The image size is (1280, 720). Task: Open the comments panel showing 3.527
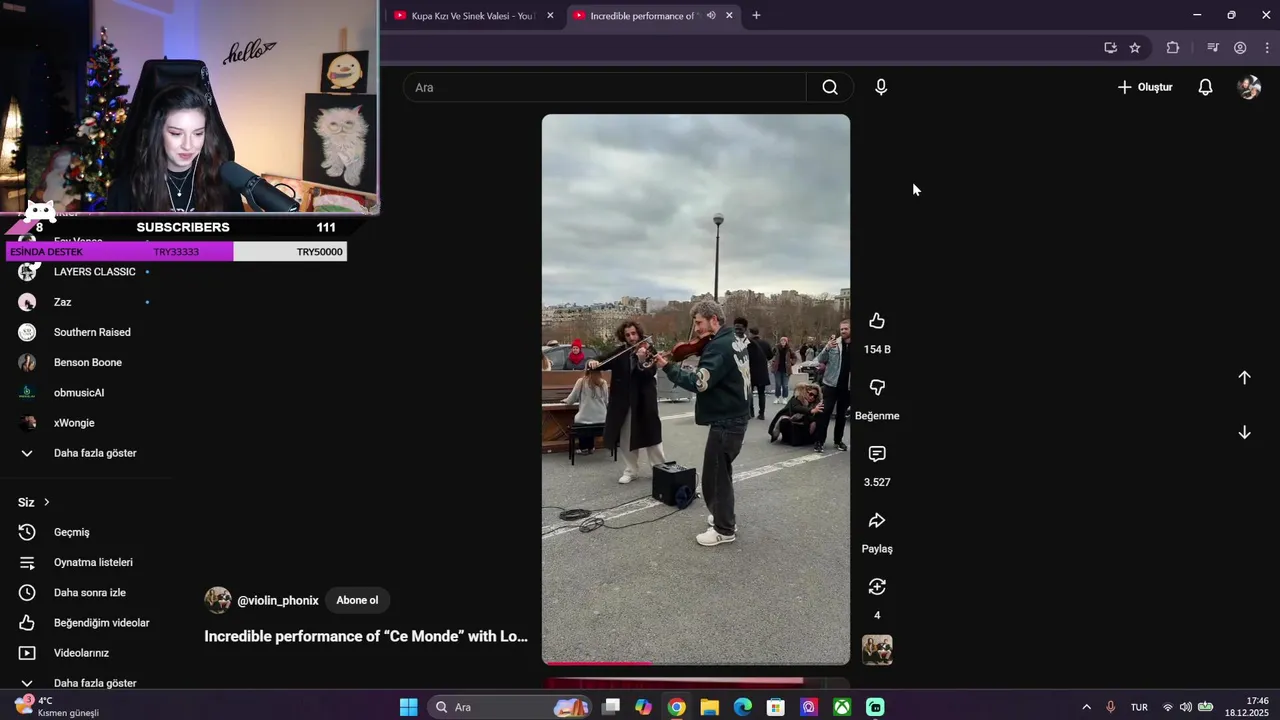[877, 454]
